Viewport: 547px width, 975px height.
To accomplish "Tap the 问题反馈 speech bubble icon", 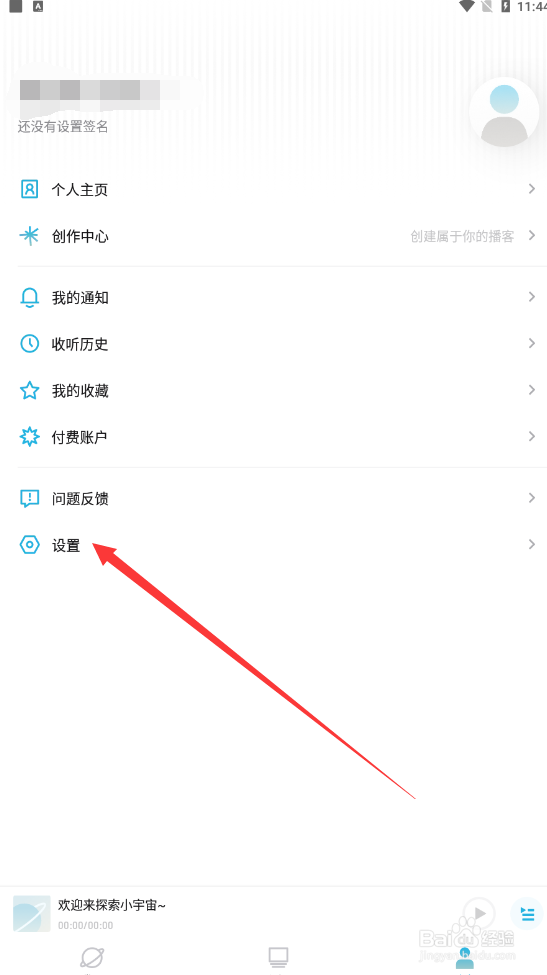I will [29, 498].
